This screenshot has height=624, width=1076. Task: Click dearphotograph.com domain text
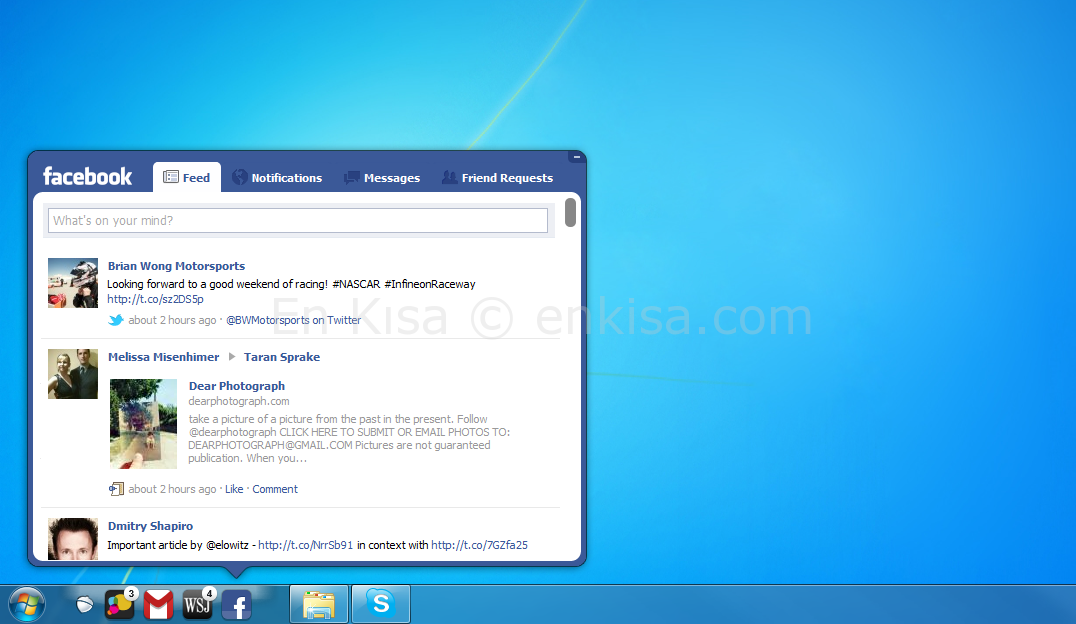point(239,401)
